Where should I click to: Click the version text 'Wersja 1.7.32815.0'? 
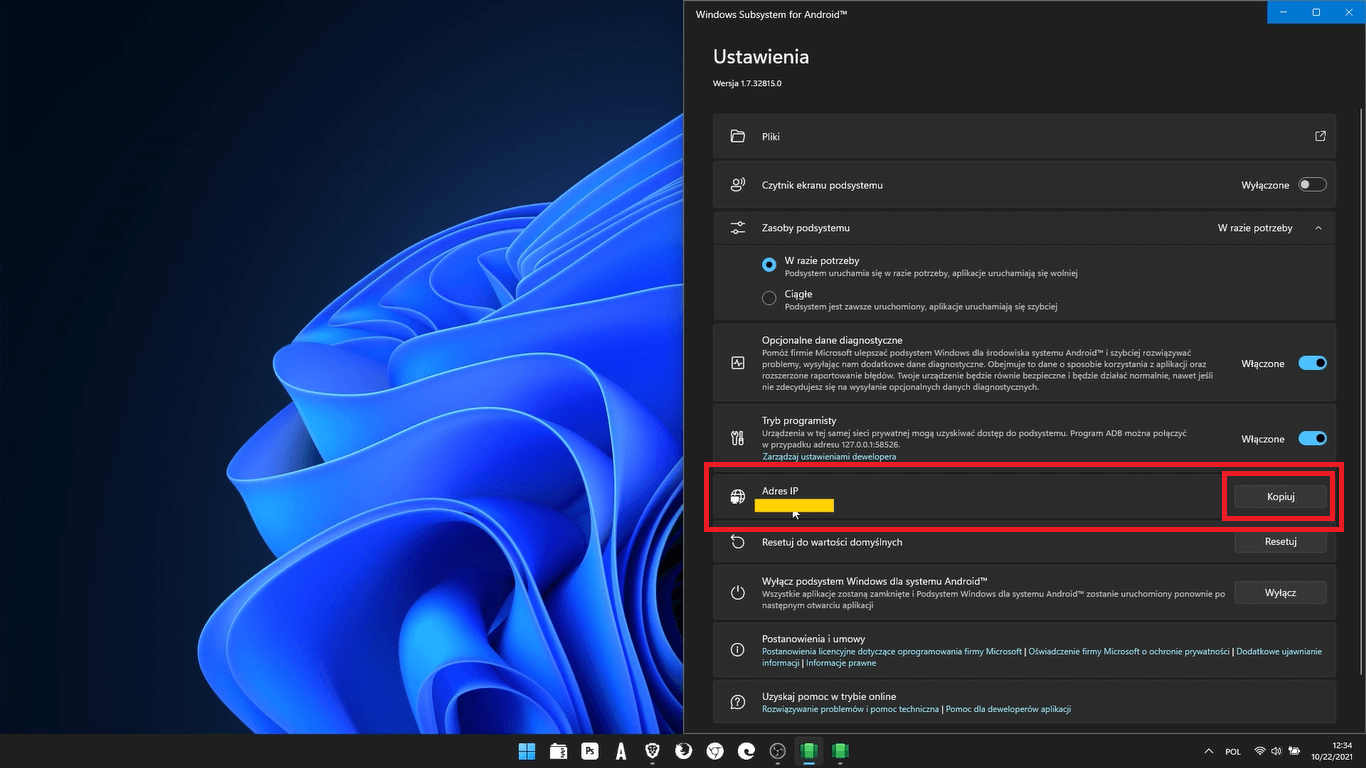pos(747,84)
